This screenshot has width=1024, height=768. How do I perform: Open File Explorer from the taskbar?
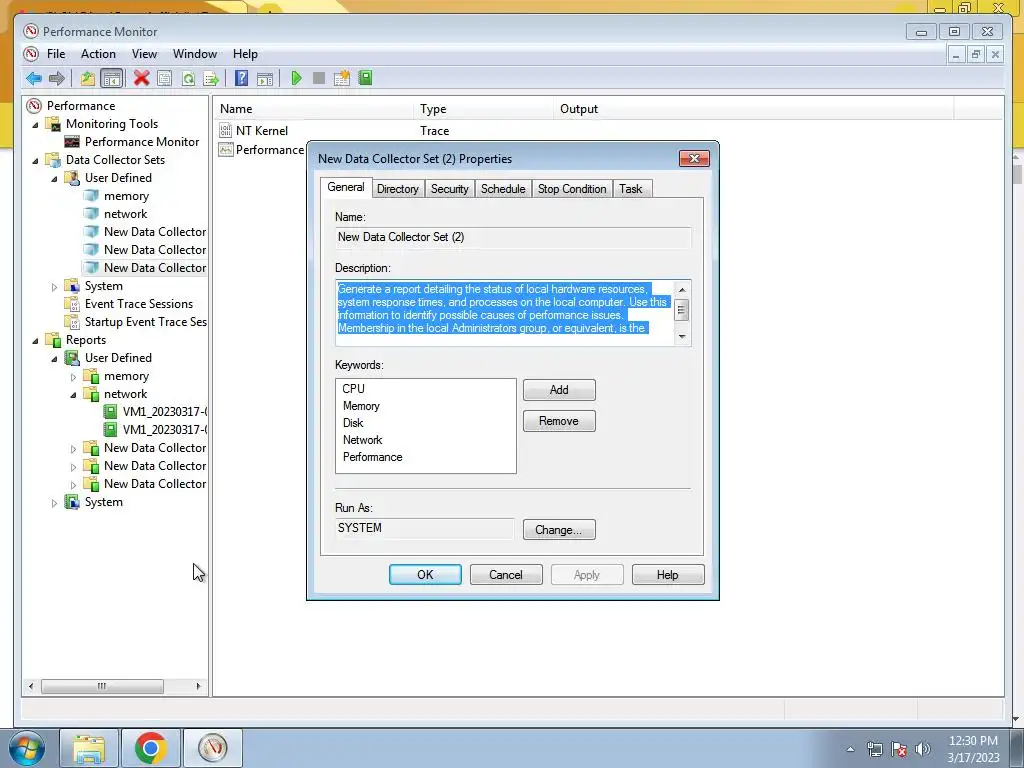click(x=89, y=748)
